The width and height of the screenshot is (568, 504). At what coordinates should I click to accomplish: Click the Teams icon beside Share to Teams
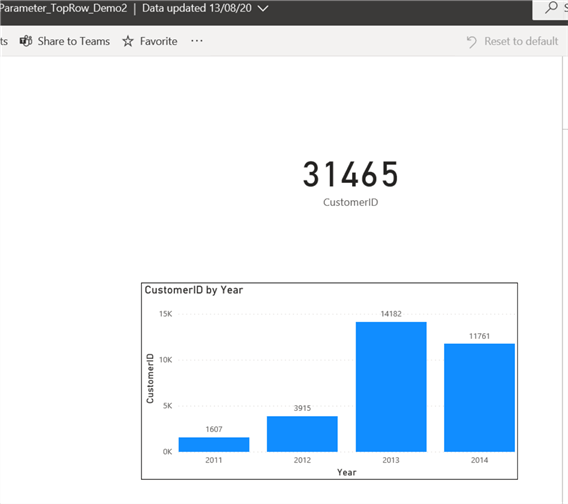tap(26, 41)
